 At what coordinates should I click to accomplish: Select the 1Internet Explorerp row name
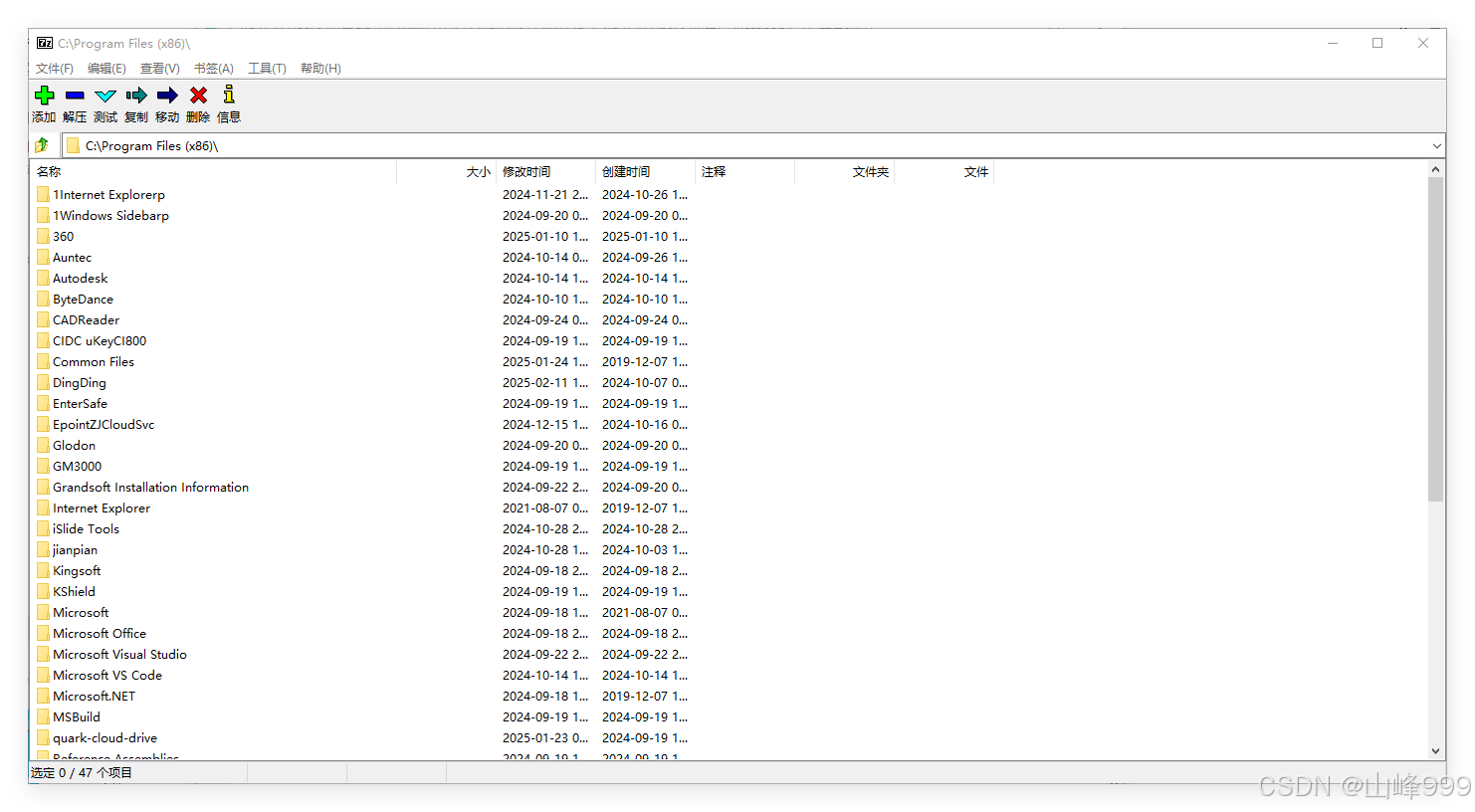point(108,195)
